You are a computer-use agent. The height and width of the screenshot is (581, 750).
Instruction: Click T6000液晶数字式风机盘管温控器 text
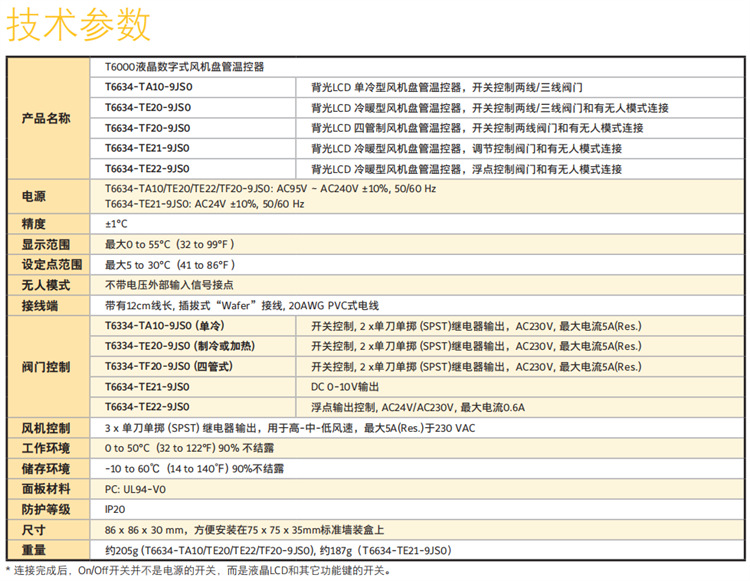pyautogui.click(x=185, y=67)
